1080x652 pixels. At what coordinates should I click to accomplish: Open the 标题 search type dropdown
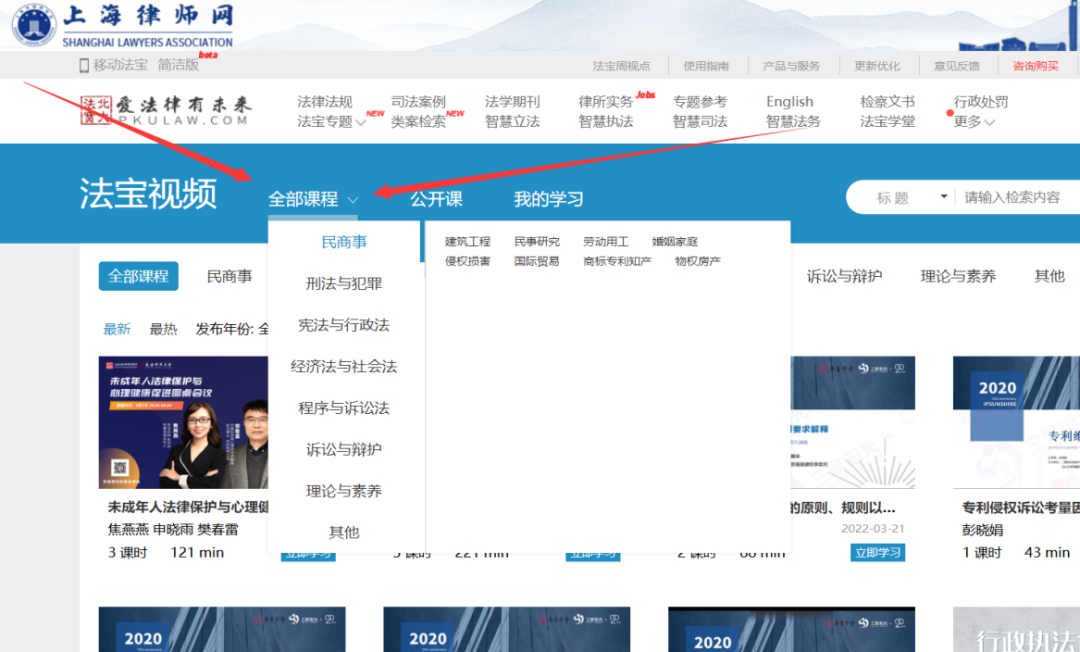coord(912,198)
